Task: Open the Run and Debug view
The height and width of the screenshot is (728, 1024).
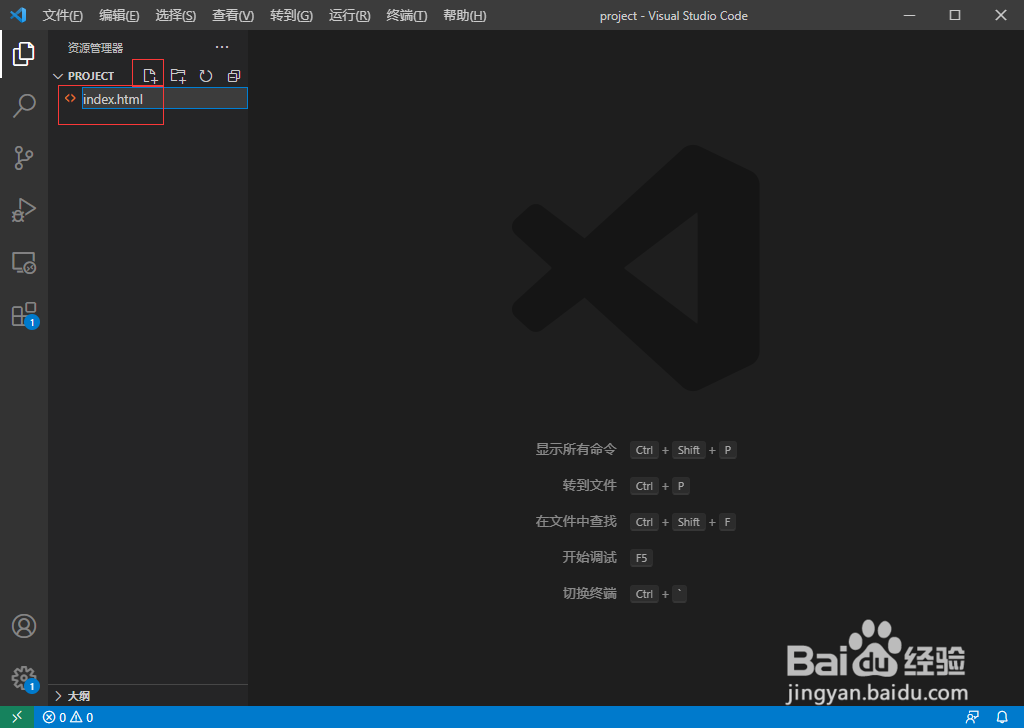Action: 24,210
